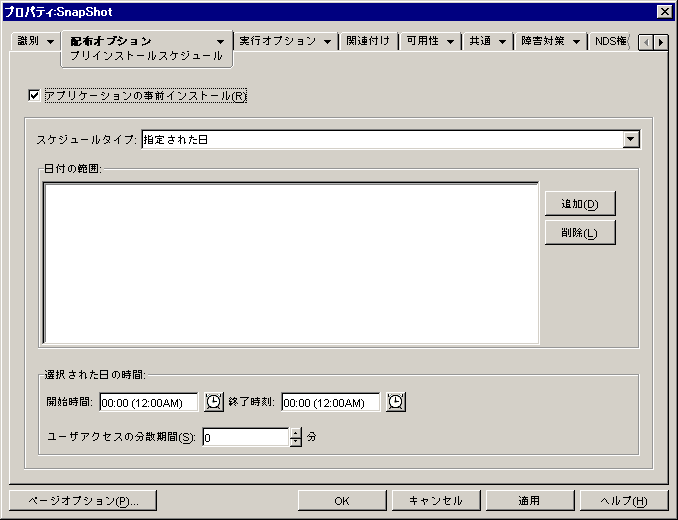This screenshot has height=520, width=678.
Task: Switch to the 関連付け tab
Action: (368, 41)
